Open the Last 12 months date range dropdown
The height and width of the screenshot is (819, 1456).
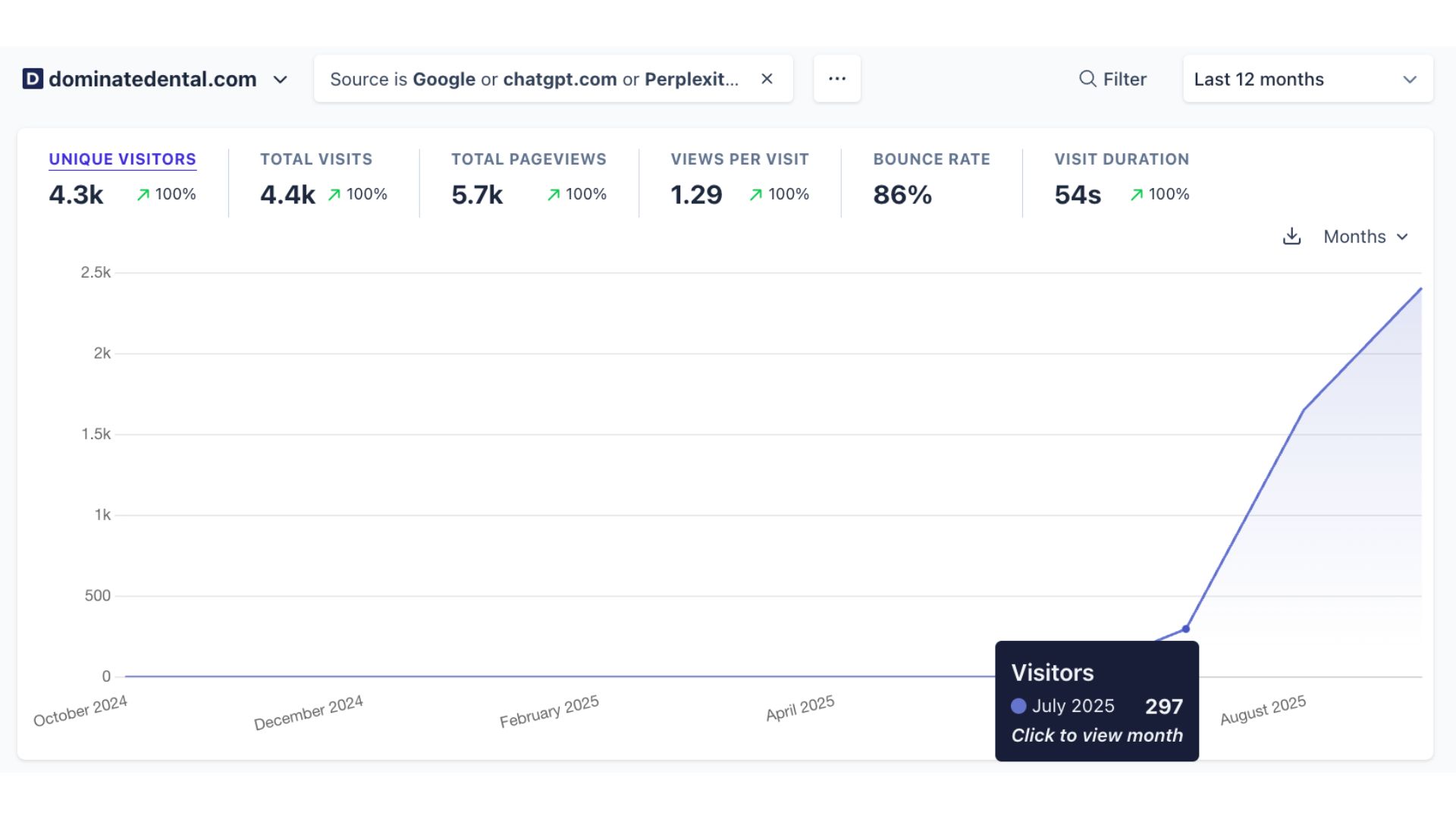[1306, 79]
